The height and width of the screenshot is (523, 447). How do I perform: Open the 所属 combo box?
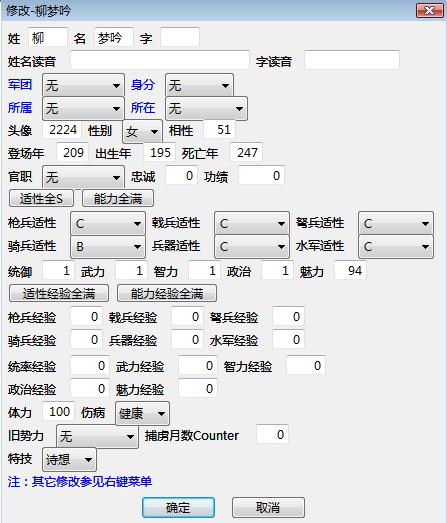coord(83,108)
